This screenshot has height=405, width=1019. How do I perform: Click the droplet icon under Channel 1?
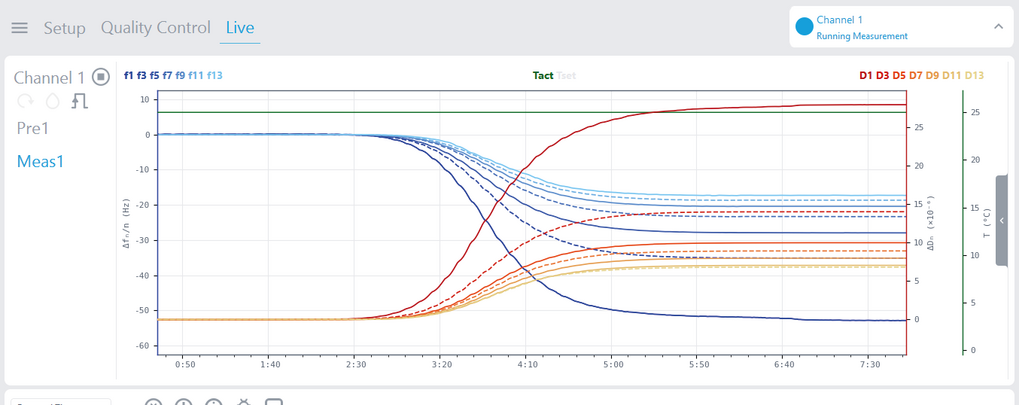52,101
